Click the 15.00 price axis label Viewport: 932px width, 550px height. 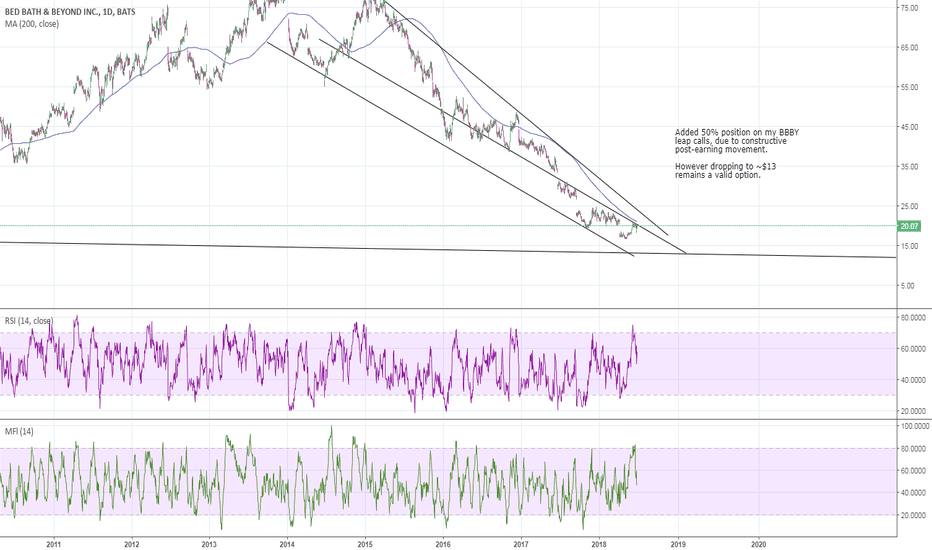(910, 246)
